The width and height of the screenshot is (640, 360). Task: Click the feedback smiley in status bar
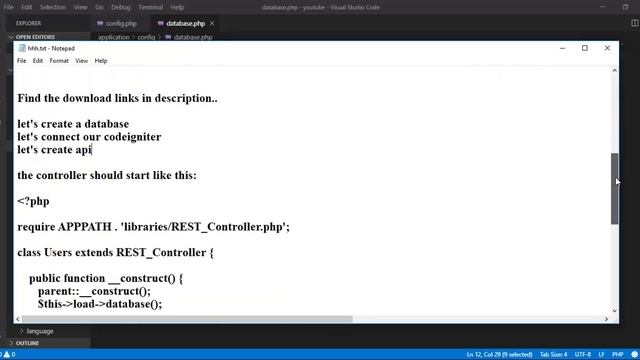[x=634, y=354]
